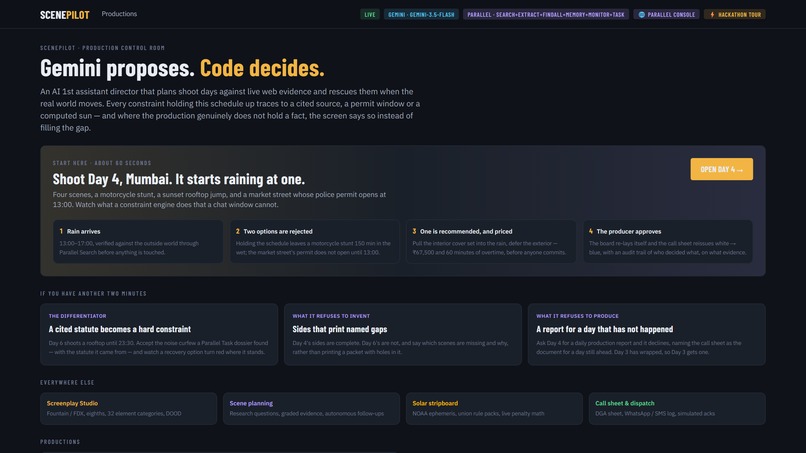Click the LIVE status badge

point(370,14)
